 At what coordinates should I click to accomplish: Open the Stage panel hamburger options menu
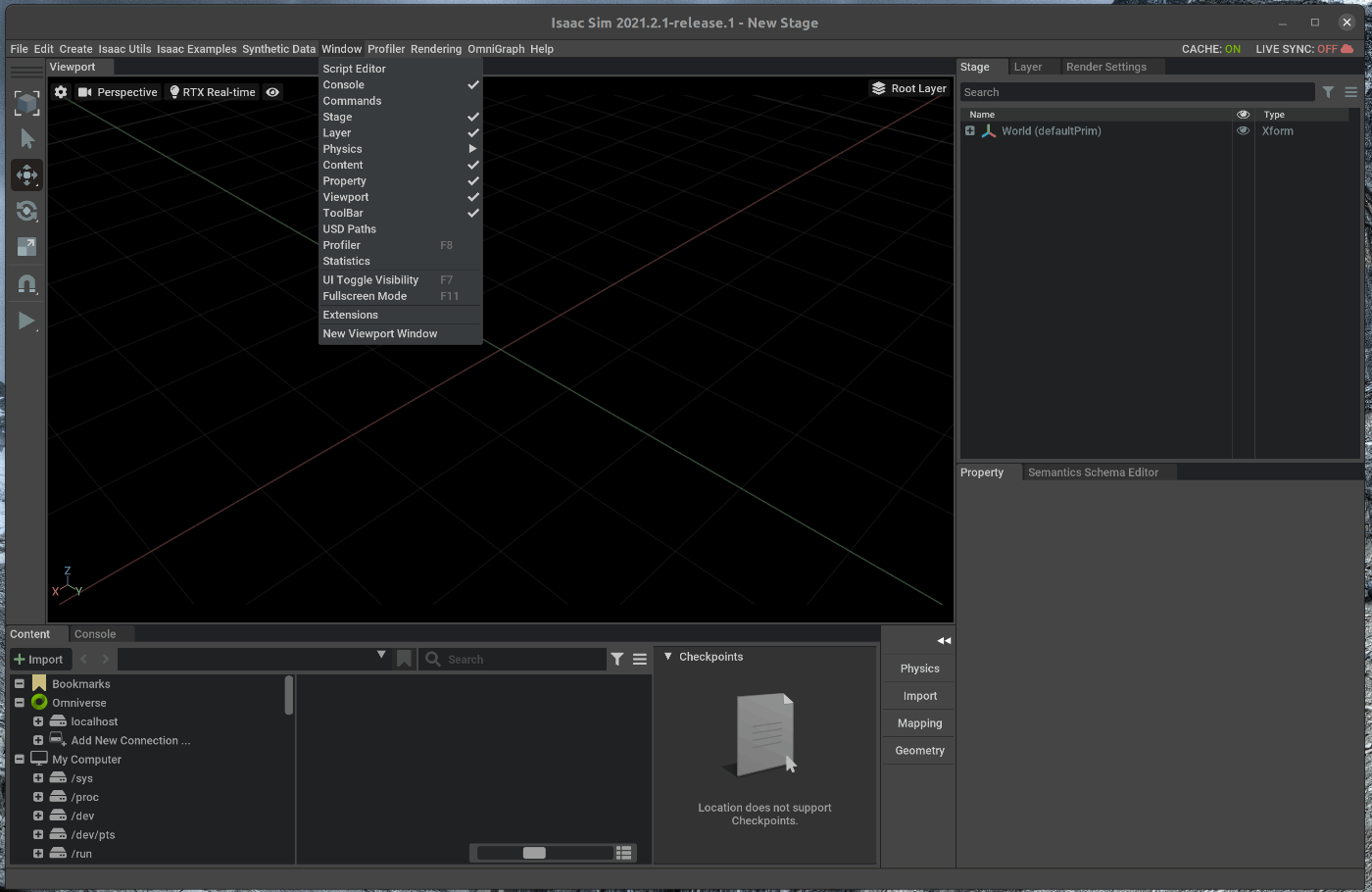click(x=1350, y=92)
